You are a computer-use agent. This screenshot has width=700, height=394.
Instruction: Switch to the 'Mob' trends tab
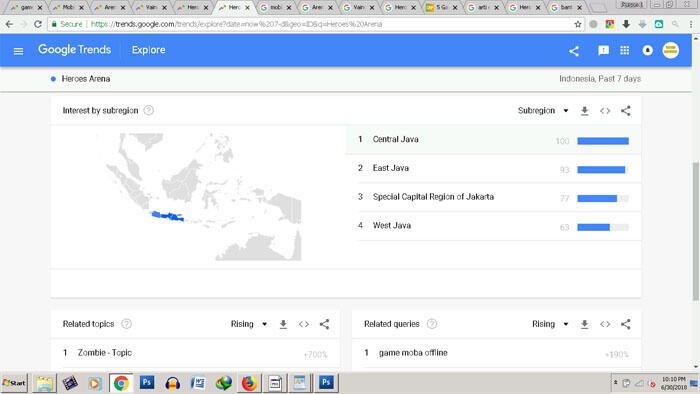(67, 8)
